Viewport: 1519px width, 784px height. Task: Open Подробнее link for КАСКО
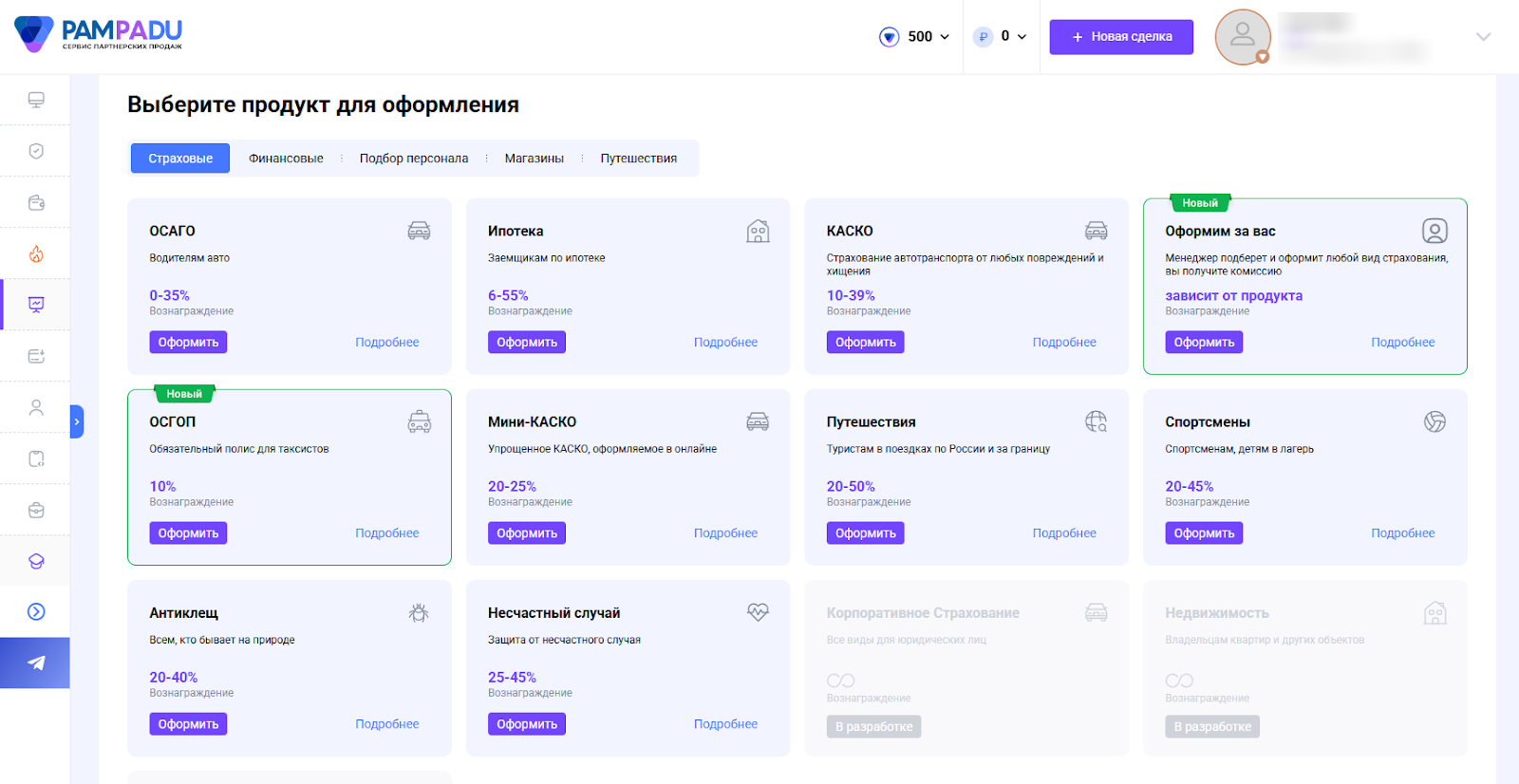(1063, 343)
